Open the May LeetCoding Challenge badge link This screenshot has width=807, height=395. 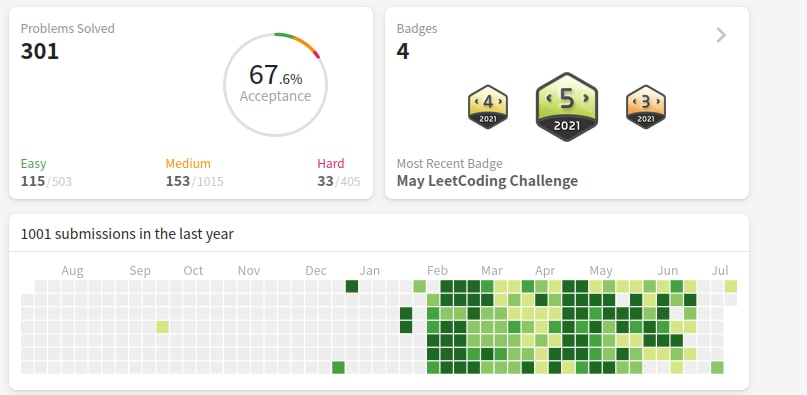487,181
